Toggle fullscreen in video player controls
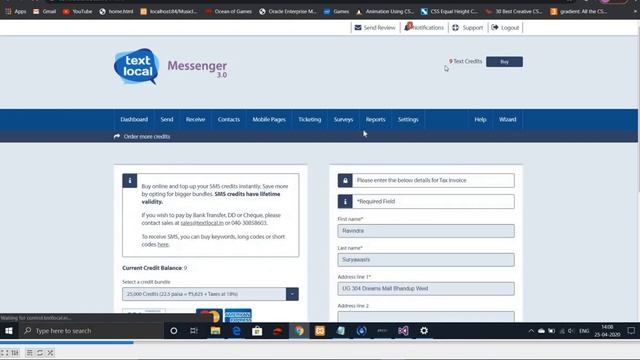The width and height of the screenshot is (640, 360). point(4,353)
